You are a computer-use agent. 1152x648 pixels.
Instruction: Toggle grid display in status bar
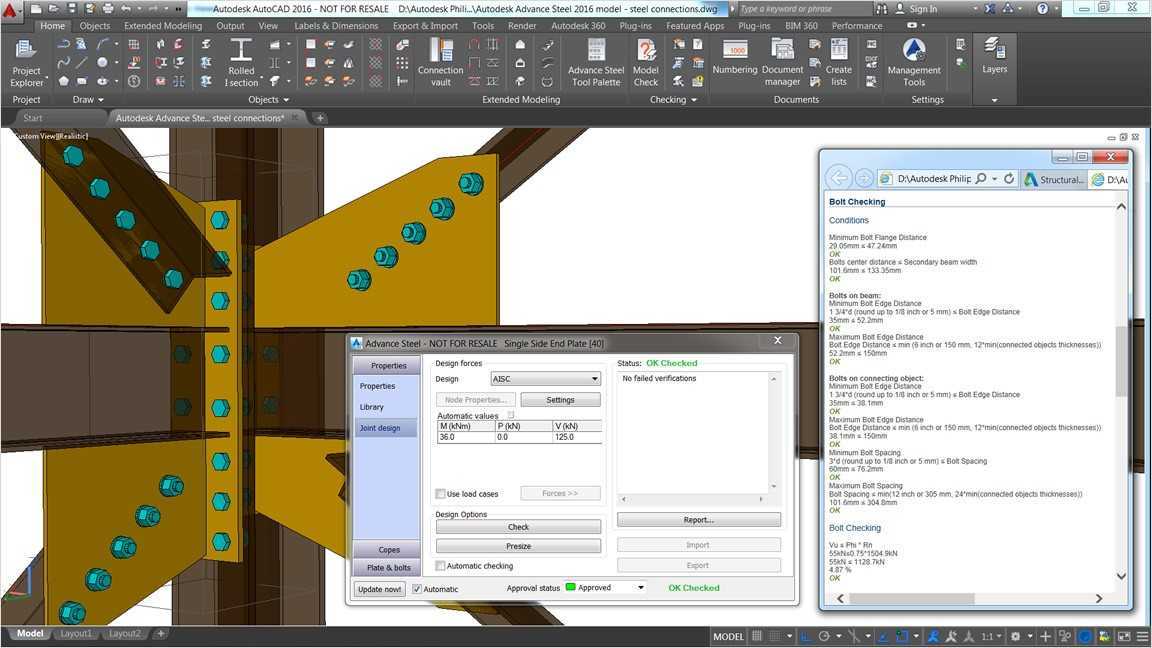[x=757, y=636]
